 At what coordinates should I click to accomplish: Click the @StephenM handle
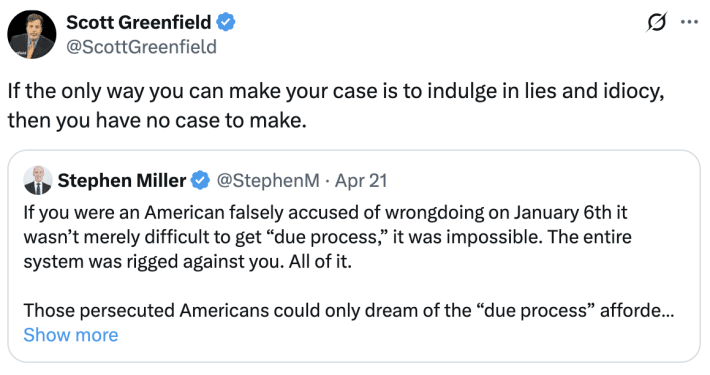point(268,181)
